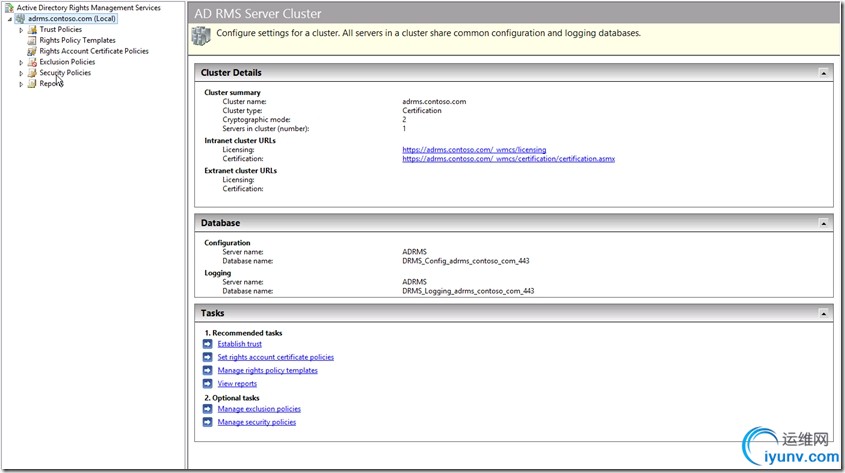Collapse the Tasks section
The width and height of the screenshot is (845, 473).
coord(823,313)
